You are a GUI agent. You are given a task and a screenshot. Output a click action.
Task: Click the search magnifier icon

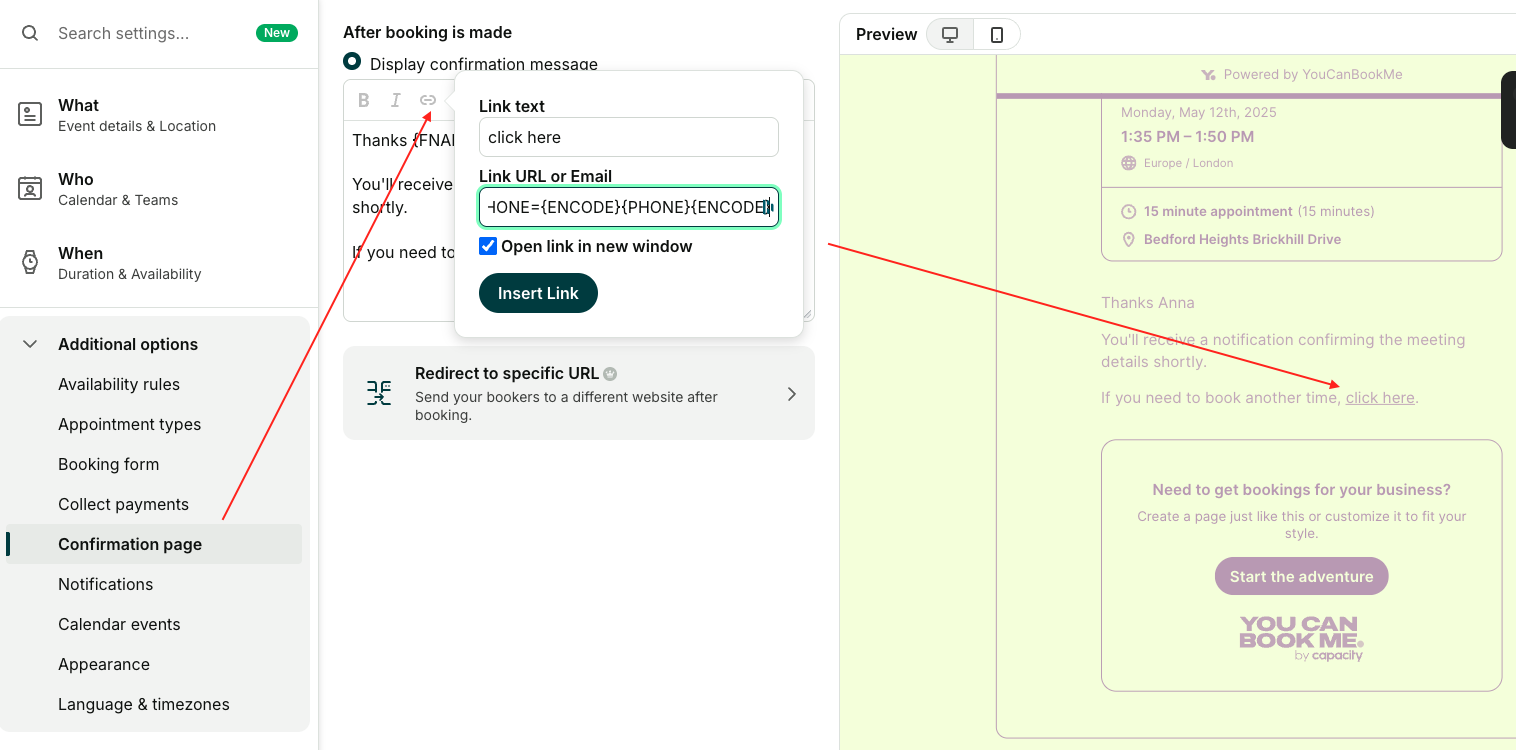point(30,33)
